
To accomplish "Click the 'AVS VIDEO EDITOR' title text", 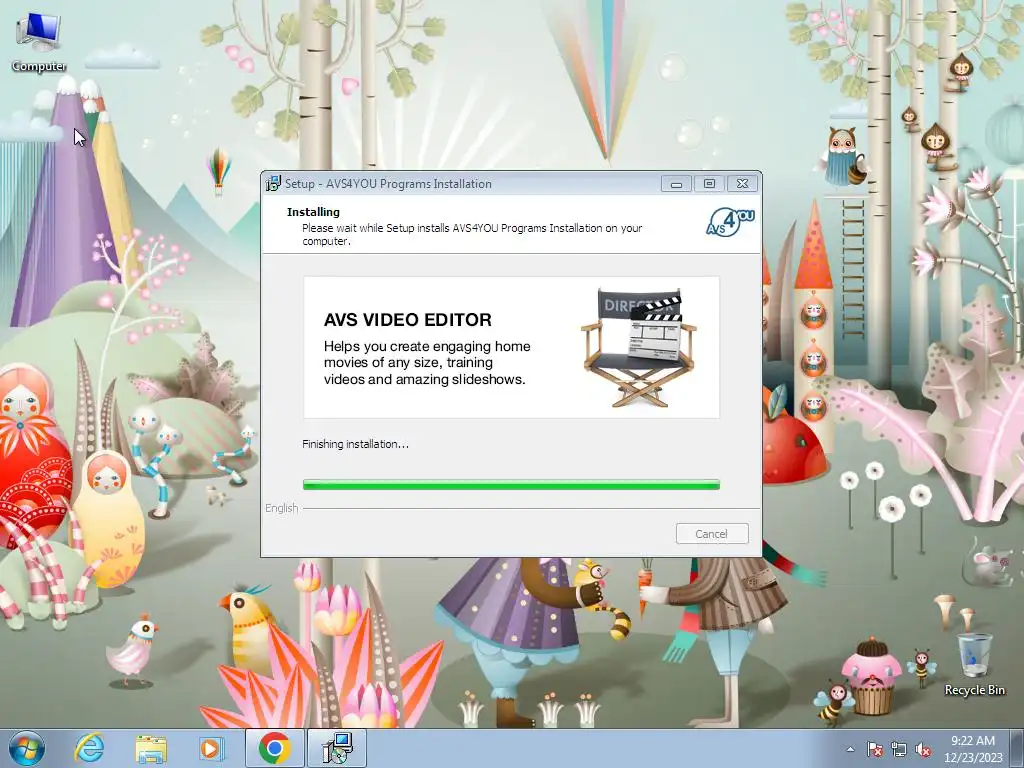I will [408, 320].
